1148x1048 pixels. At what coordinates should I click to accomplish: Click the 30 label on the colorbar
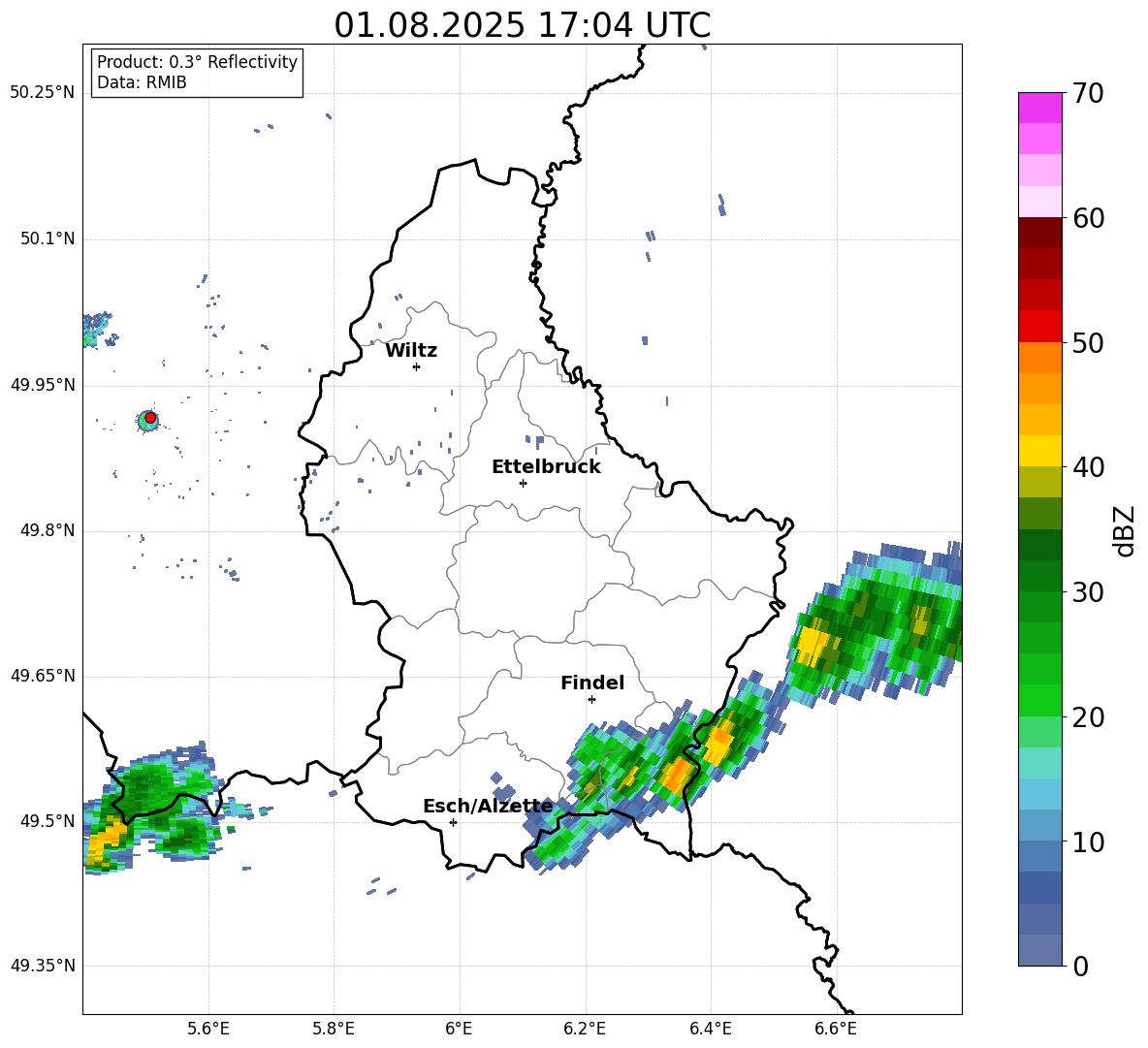pyautogui.click(x=1088, y=592)
